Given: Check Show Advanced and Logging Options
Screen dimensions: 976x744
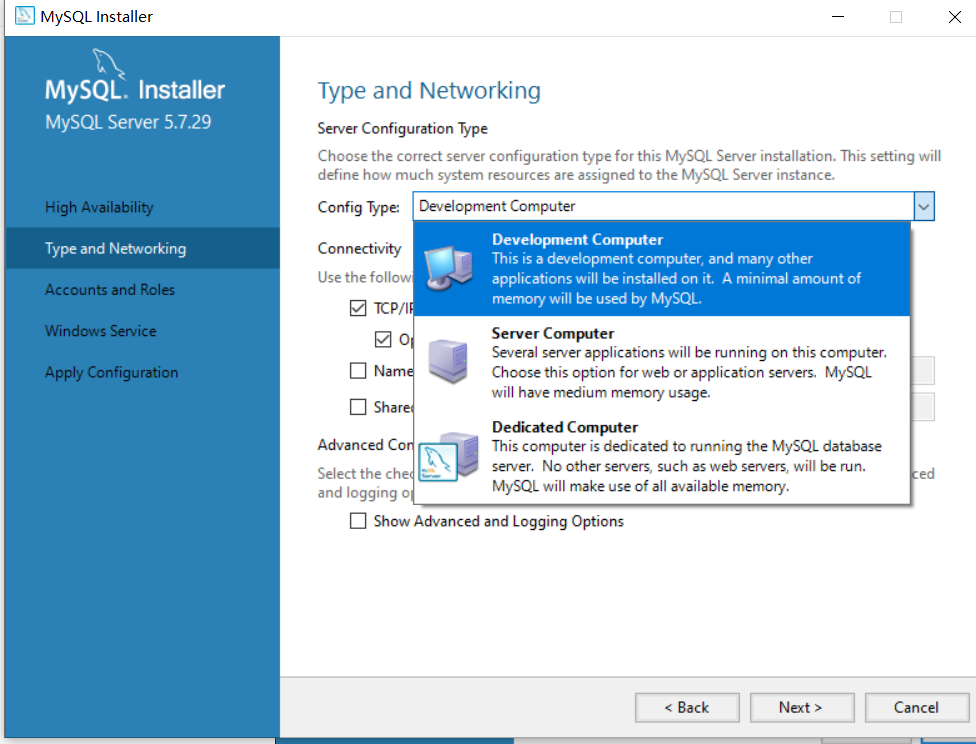Looking at the screenshot, I should click(358, 520).
